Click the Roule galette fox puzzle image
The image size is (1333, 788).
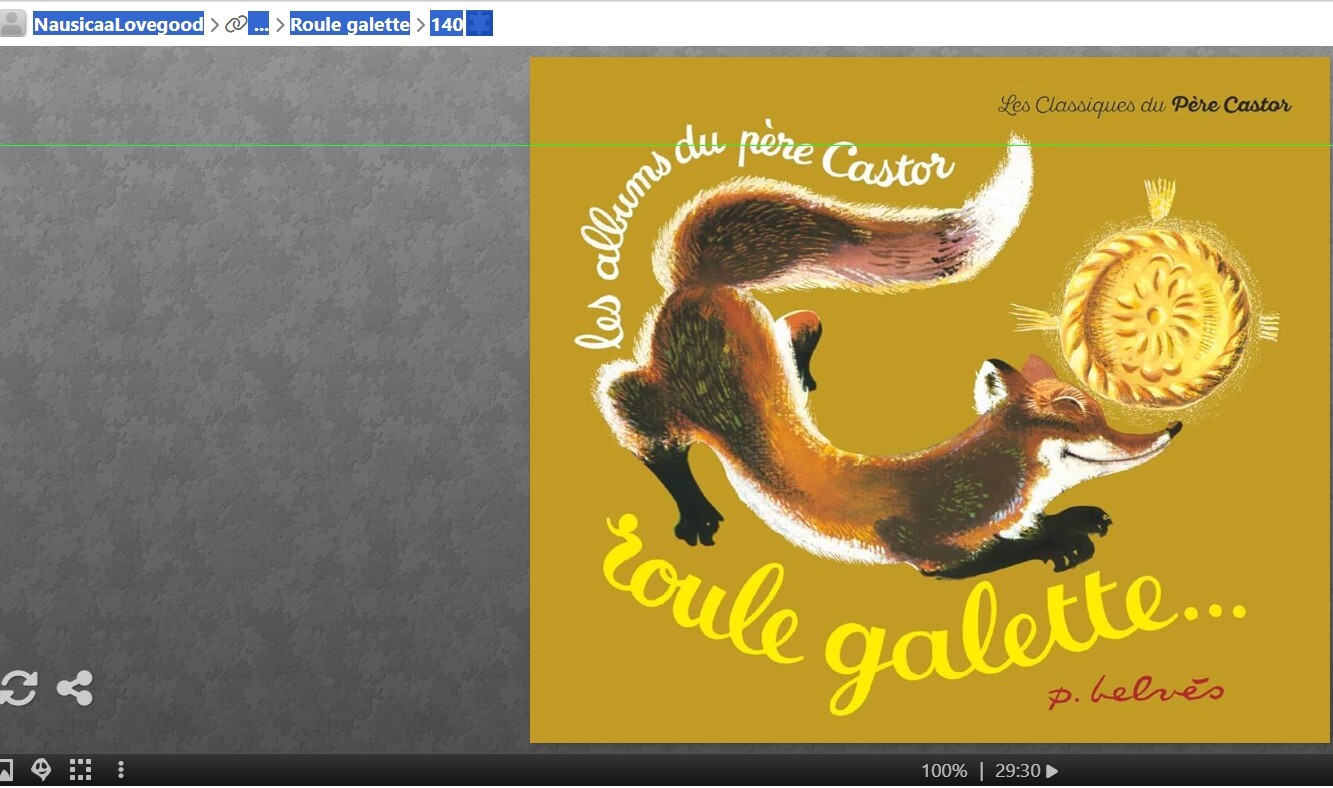930,400
